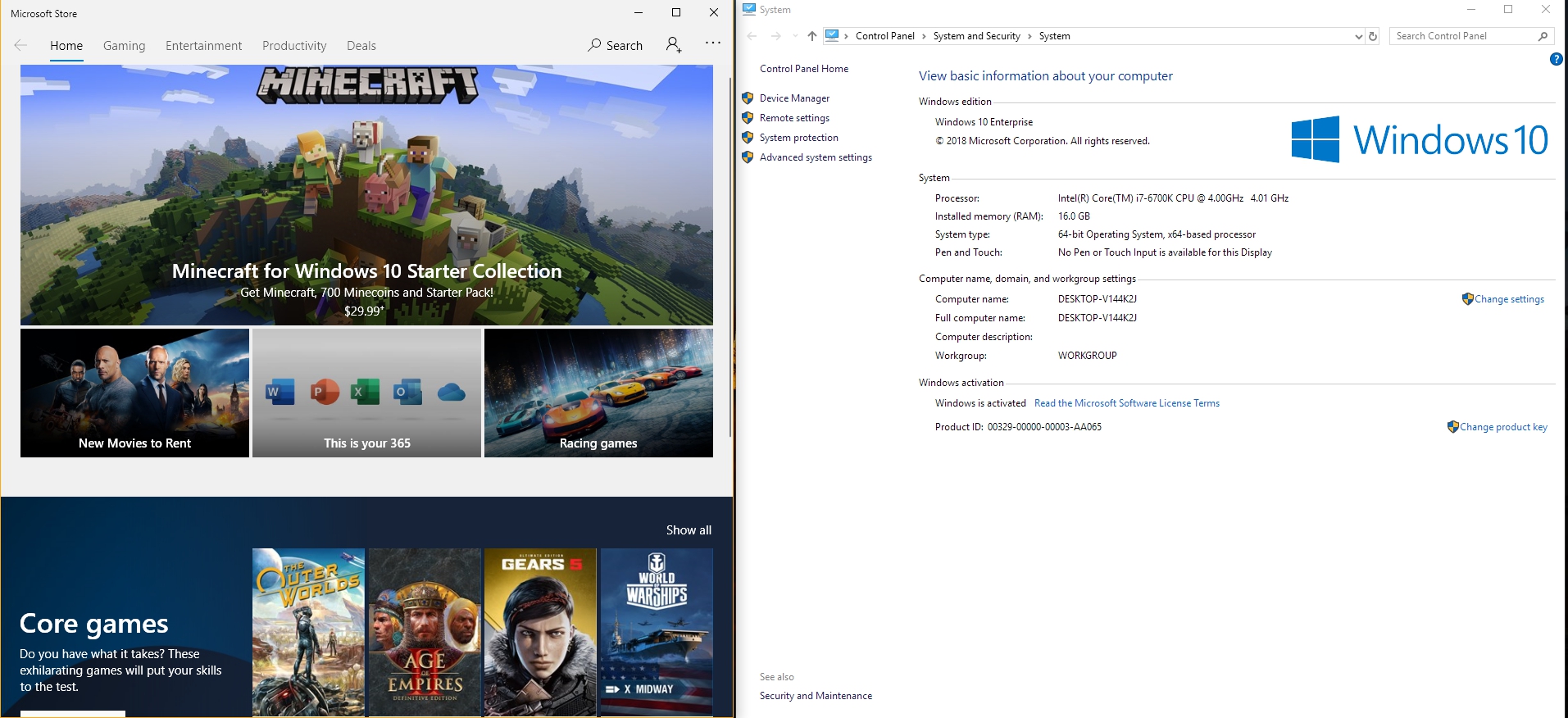Image resolution: width=1568 pixels, height=718 pixels.
Task: Open the address bar history dropdown
Action: (x=1358, y=36)
